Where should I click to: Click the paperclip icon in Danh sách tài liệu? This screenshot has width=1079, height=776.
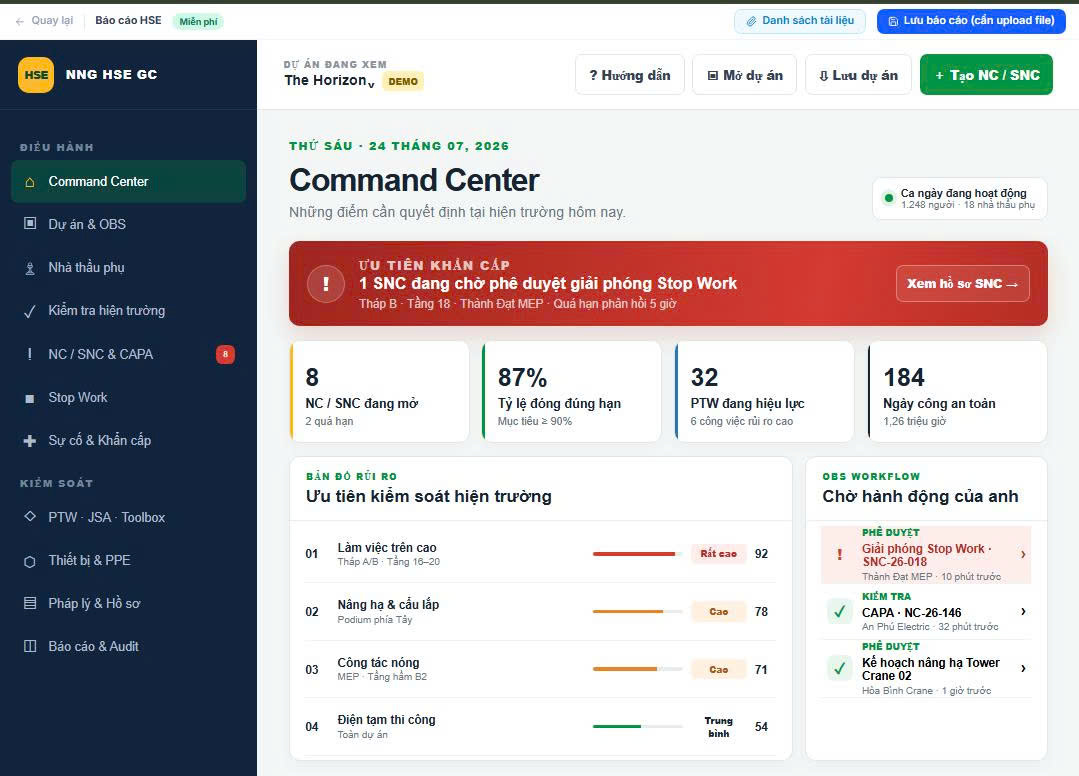[751, 21]
